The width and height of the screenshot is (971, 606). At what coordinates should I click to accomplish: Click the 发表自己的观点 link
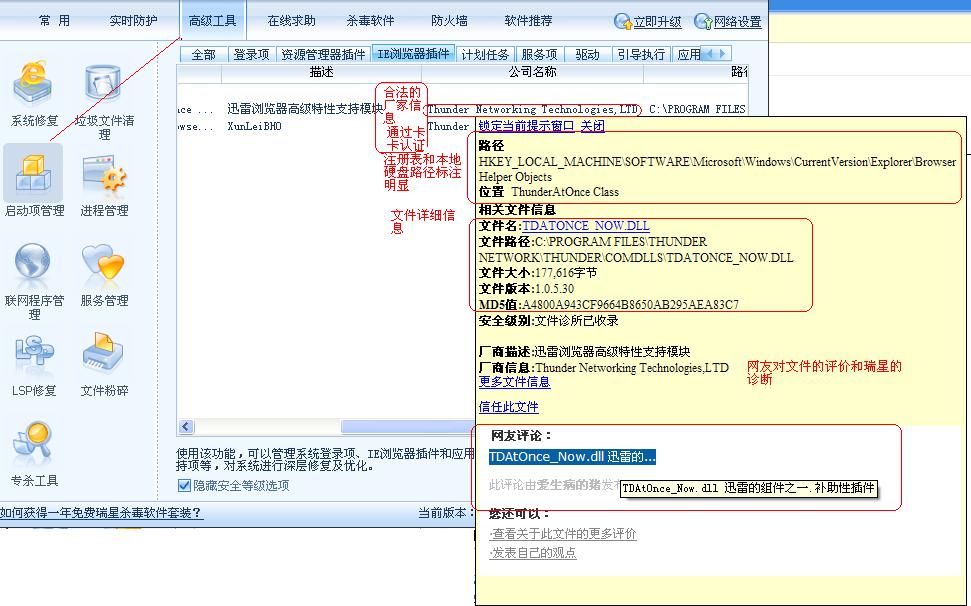click(x=533, y=553)
